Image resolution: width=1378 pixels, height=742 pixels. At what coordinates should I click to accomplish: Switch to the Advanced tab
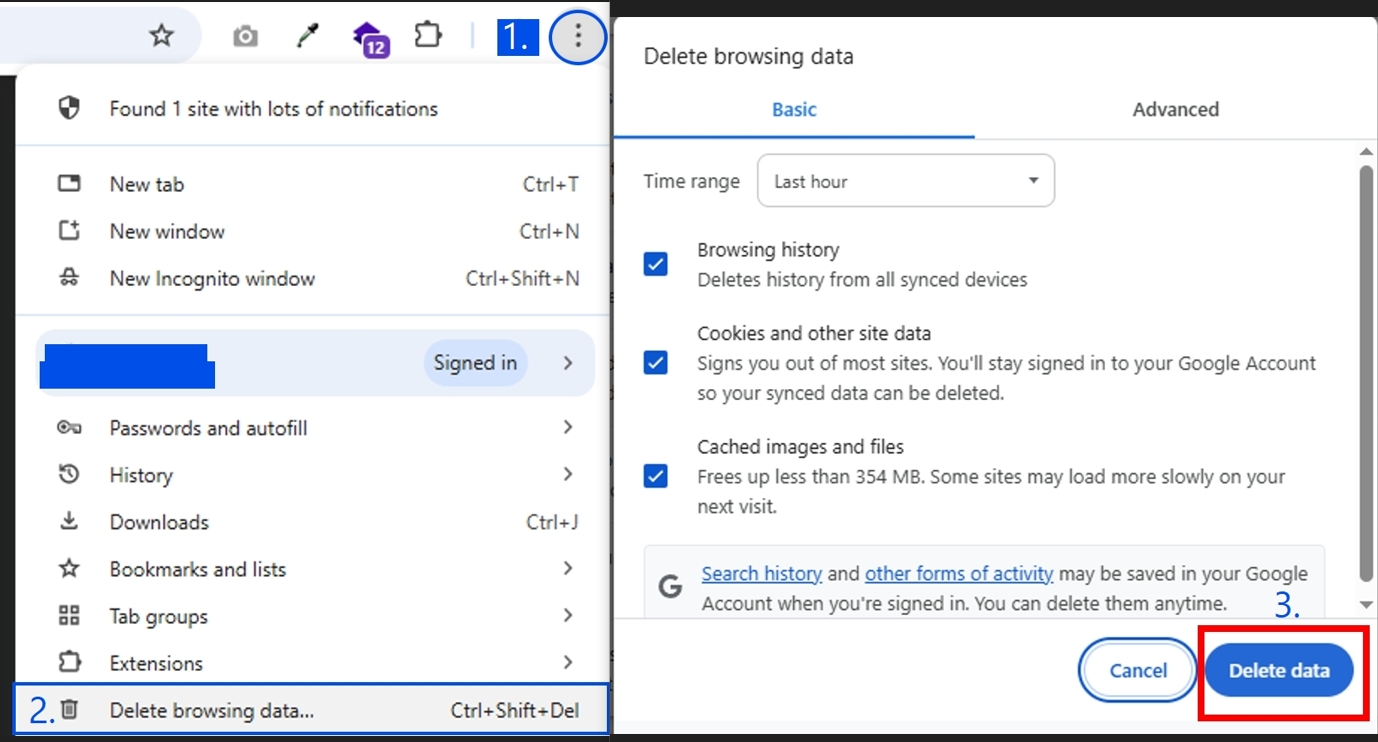(1175, 110)
